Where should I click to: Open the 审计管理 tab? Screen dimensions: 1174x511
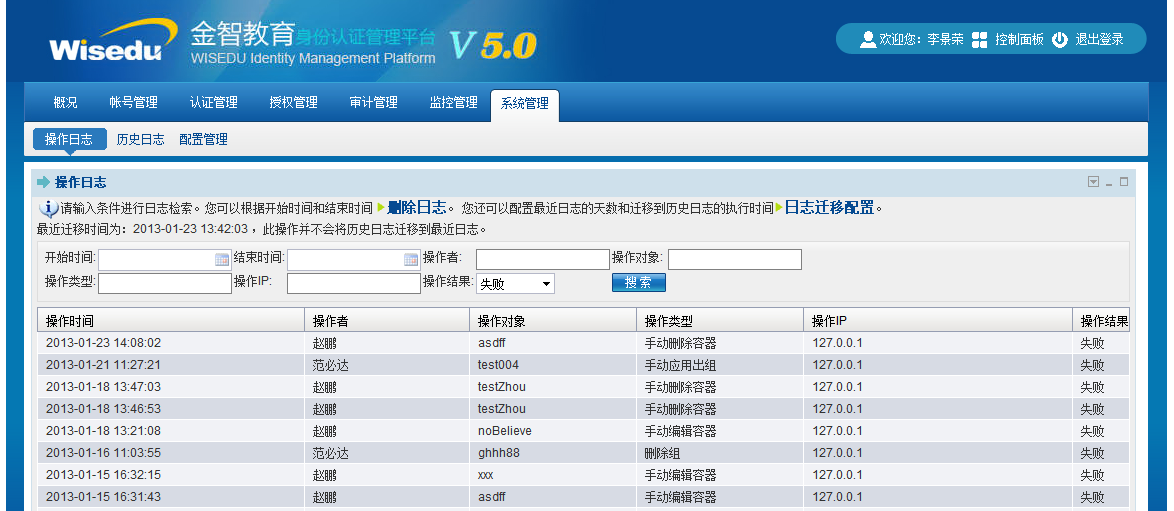click(x=373, y=102)
